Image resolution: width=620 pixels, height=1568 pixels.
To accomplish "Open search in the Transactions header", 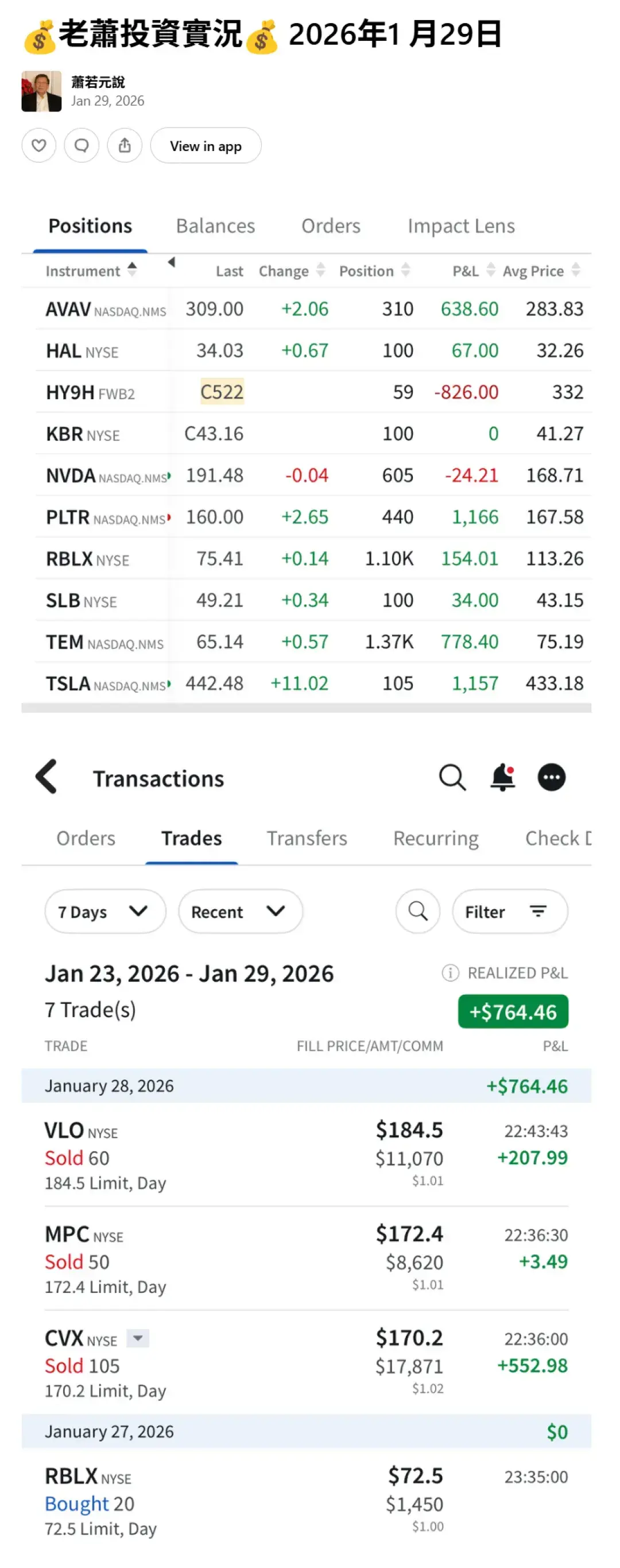I will (452, 777).
